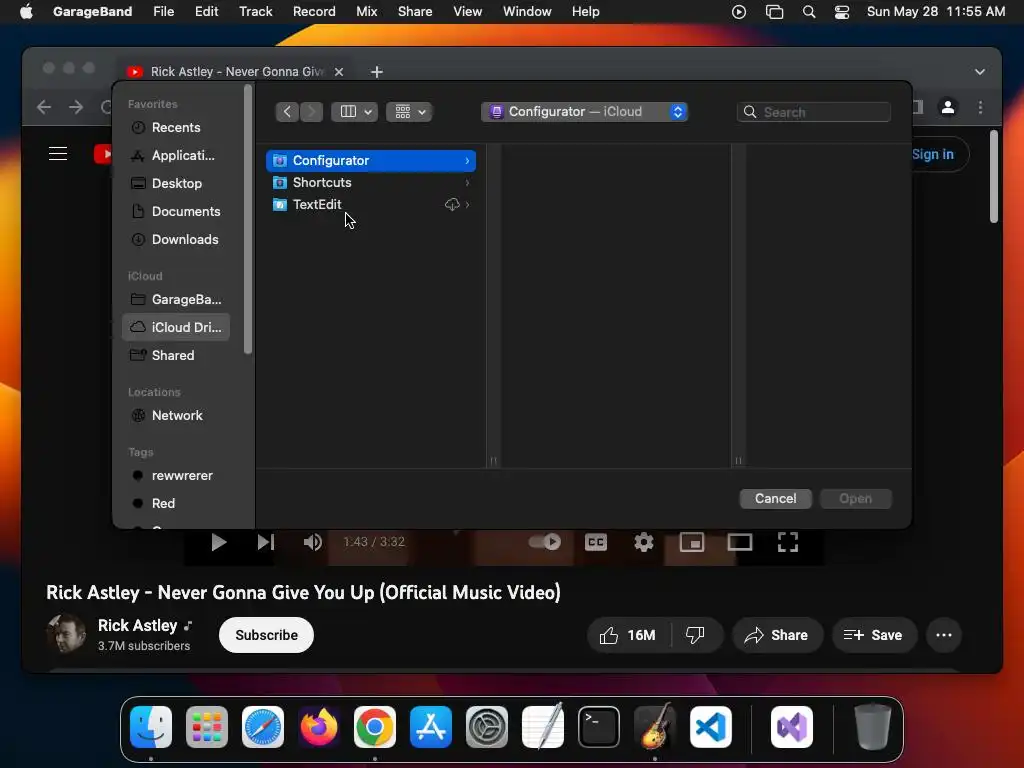Open the Rick Astley channel name link
The height and width of the screenshot is (768, 1024).
click(138, 626)
